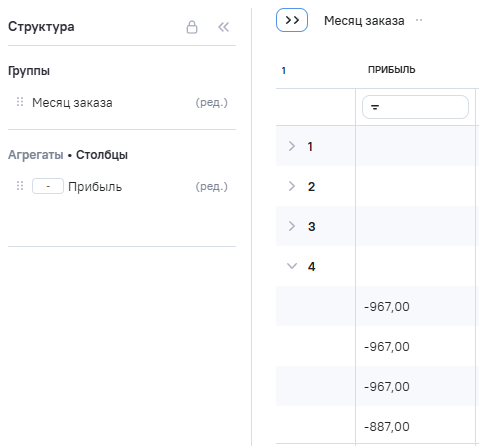Switch to the Столбцы tab

coord(102,155)
